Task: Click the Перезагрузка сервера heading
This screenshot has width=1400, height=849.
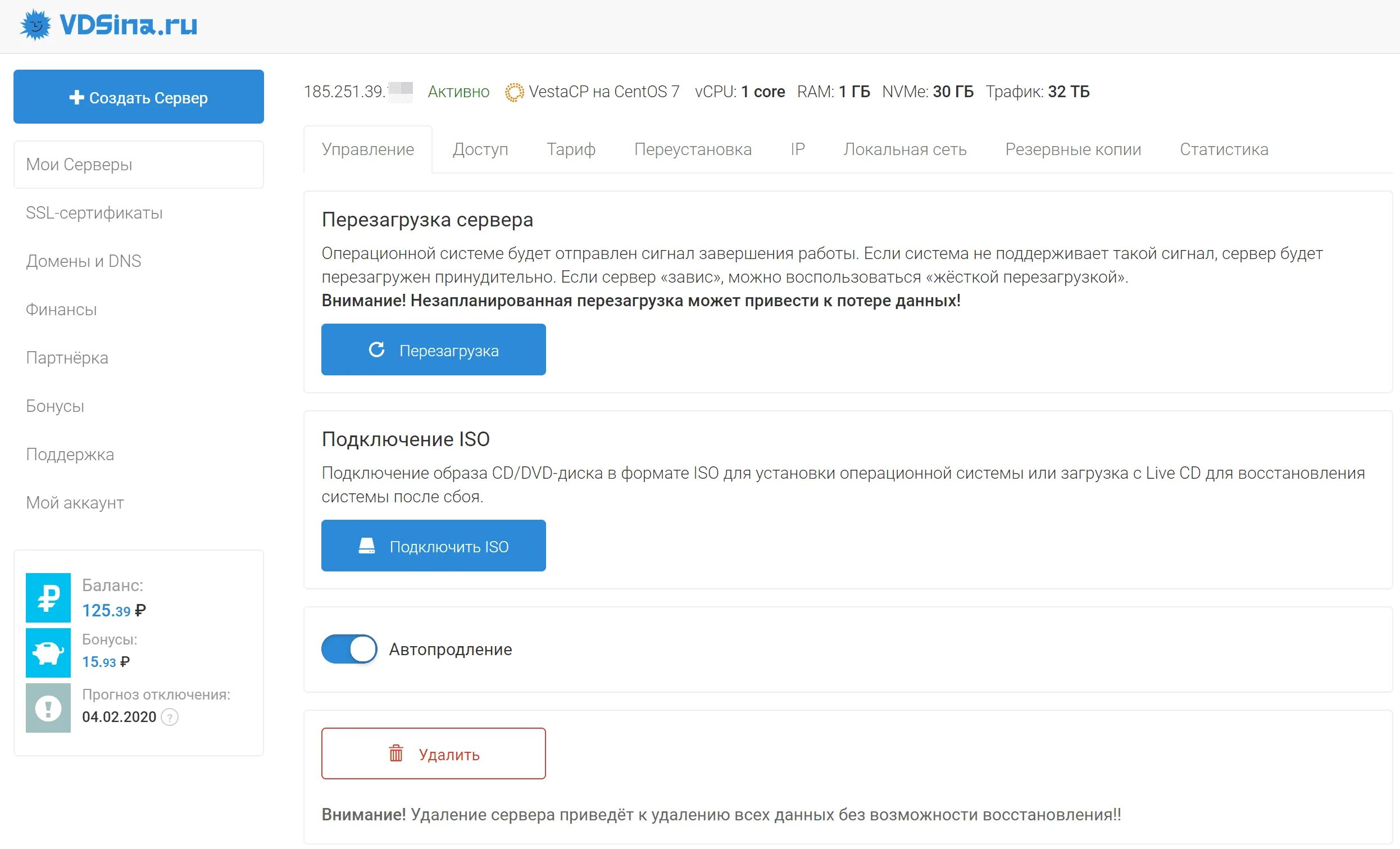Action: (428, 220)
